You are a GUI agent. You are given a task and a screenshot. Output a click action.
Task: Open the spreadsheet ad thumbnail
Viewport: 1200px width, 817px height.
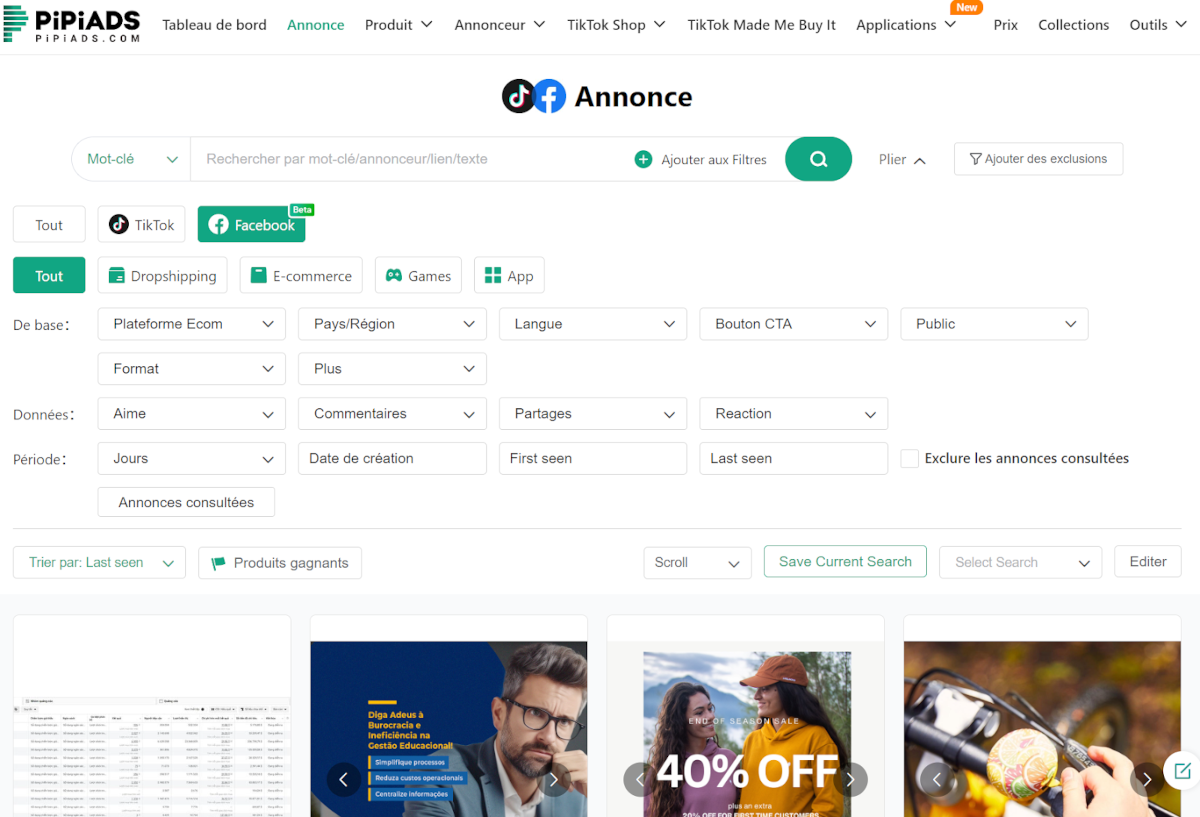coord(152,730)
